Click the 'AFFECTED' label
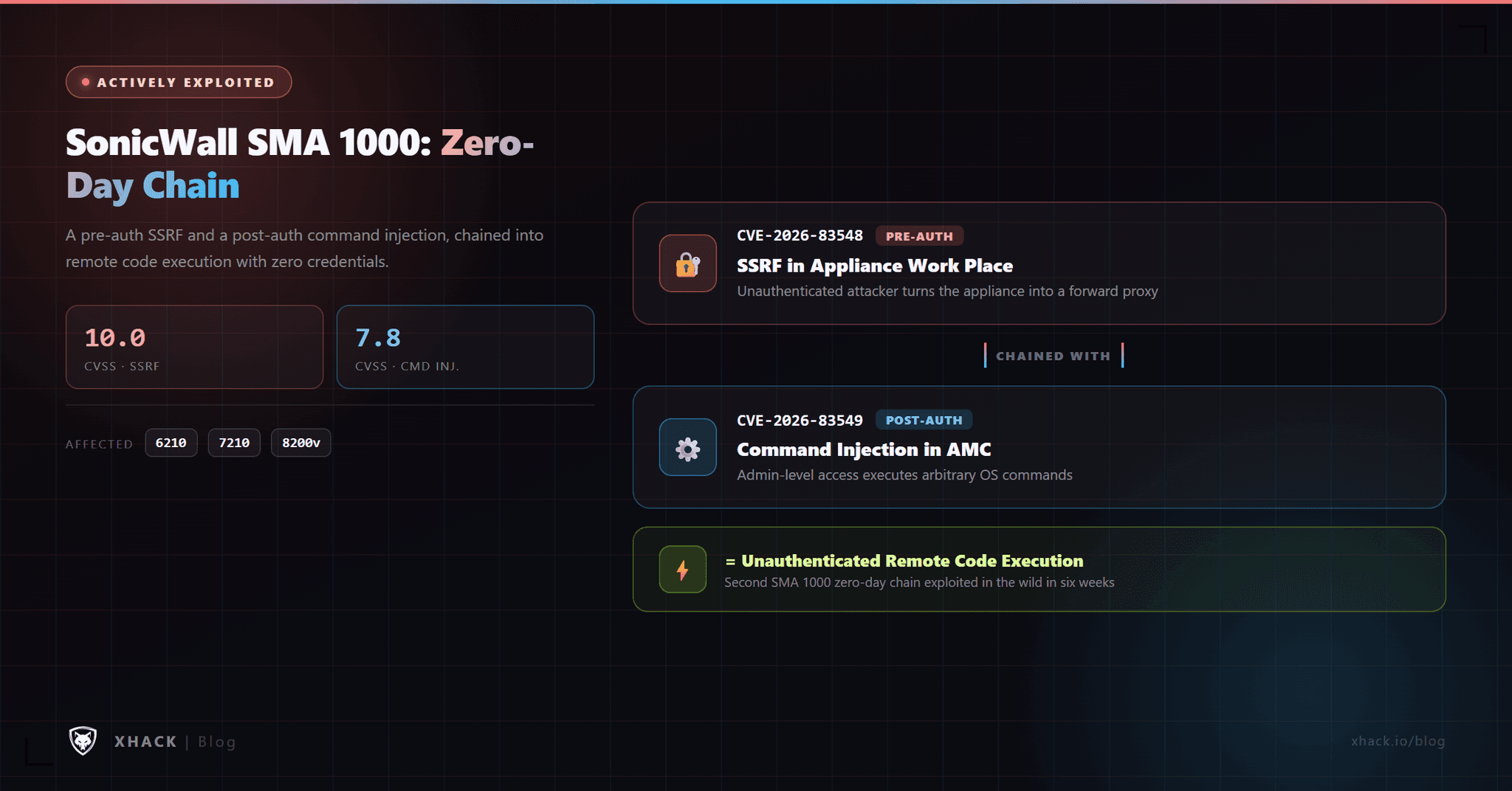 click(x=99, y=444)
